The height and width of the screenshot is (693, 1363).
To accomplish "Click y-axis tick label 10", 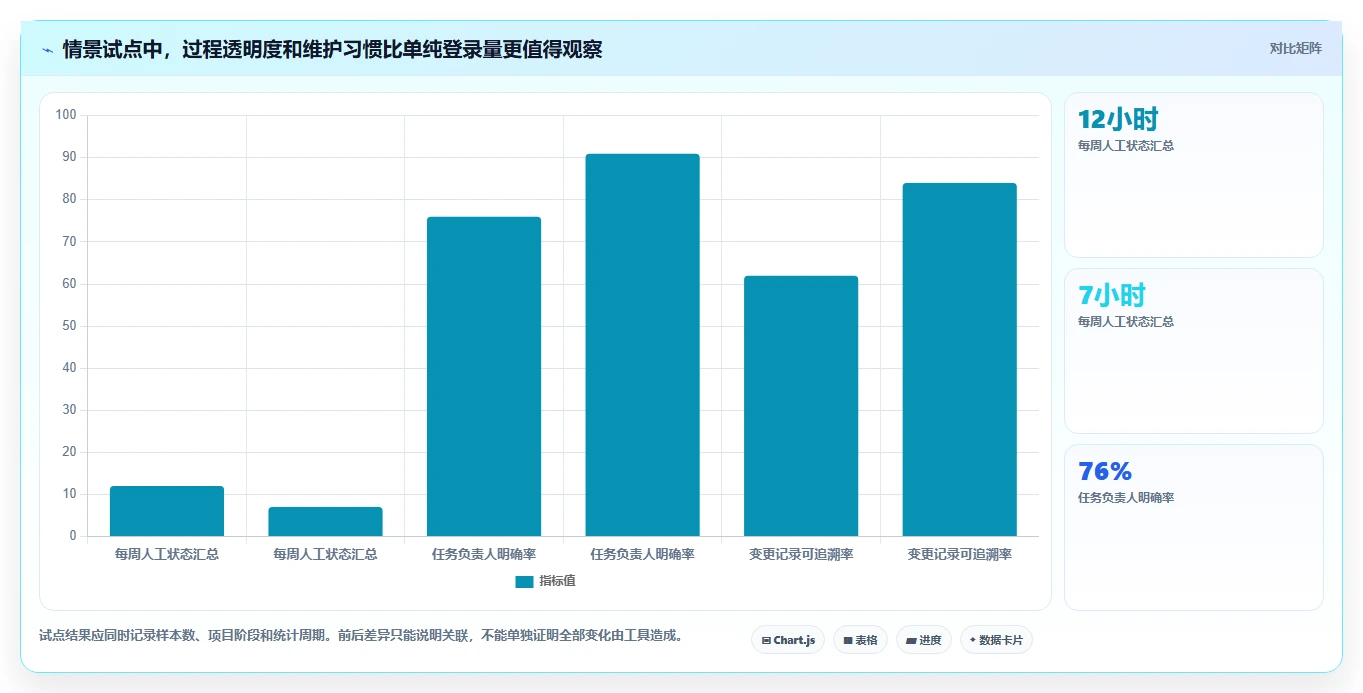I will (70, 494).
